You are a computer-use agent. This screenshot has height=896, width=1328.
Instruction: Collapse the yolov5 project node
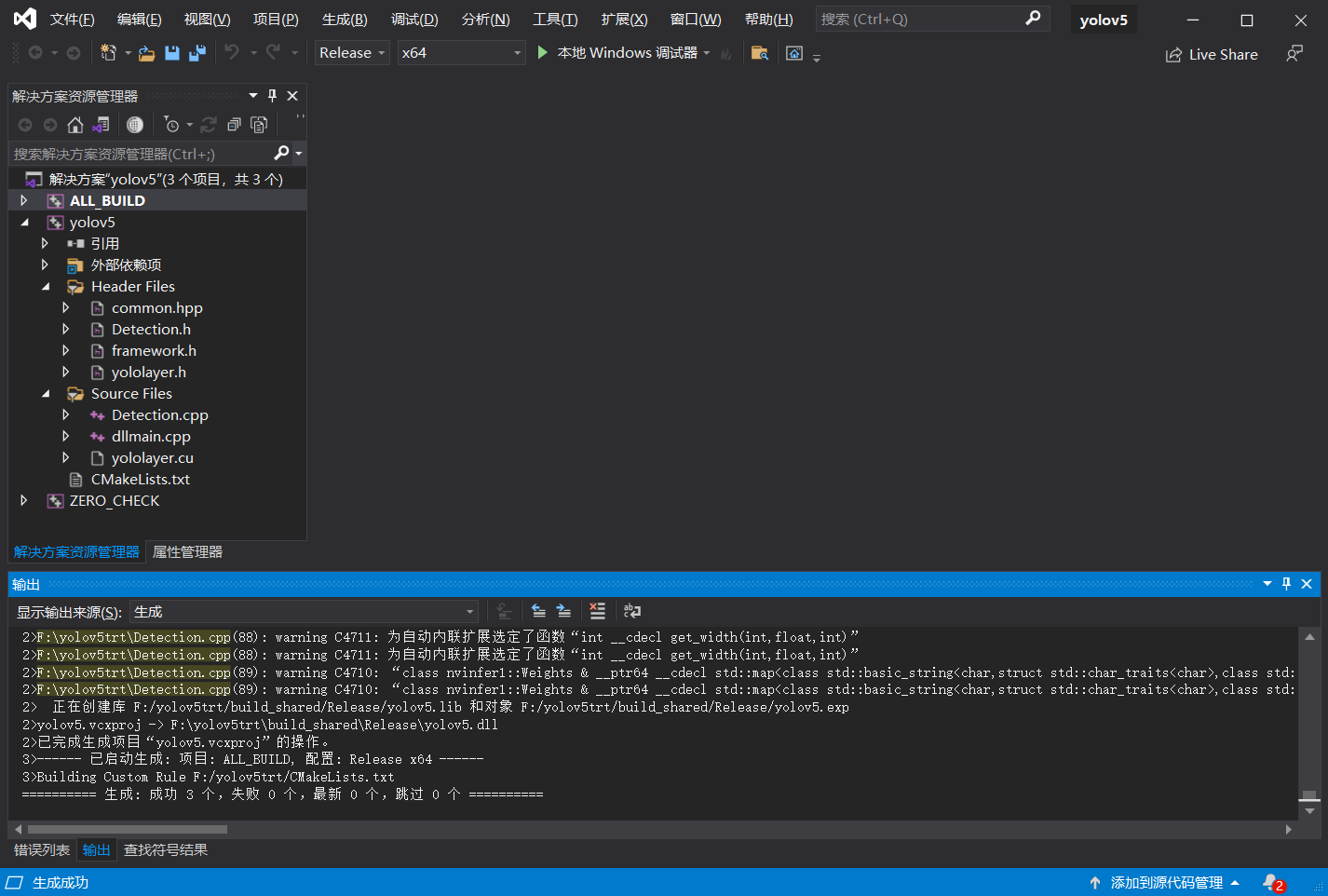24,222
